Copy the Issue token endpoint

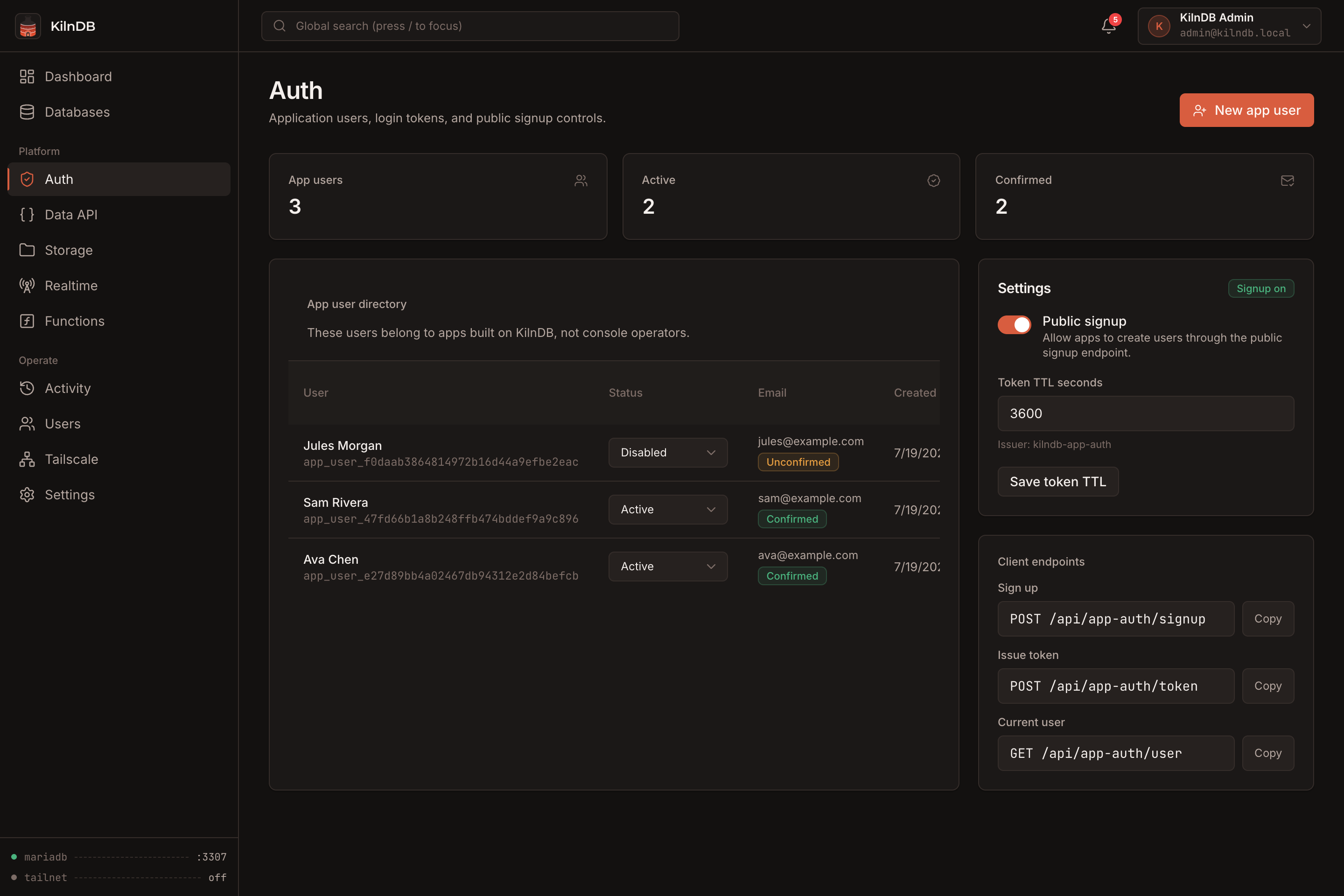tap(1267, 686)
